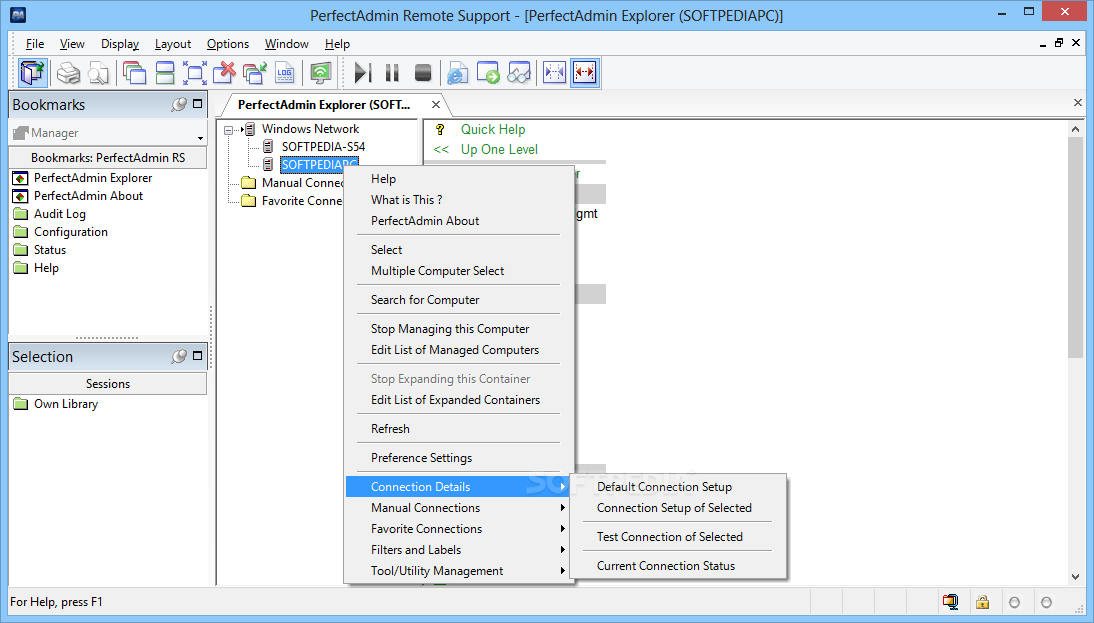Click the Pause playback button
This screenshot has width=1094, height=623.
tap(392, 73)
